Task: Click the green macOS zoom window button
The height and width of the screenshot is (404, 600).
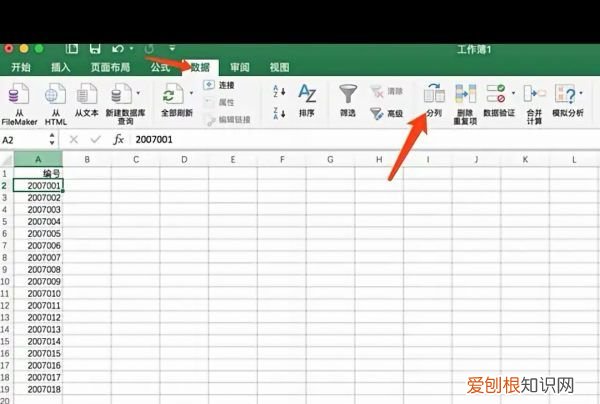Action: pyautogui.click(x=39, y=49)
